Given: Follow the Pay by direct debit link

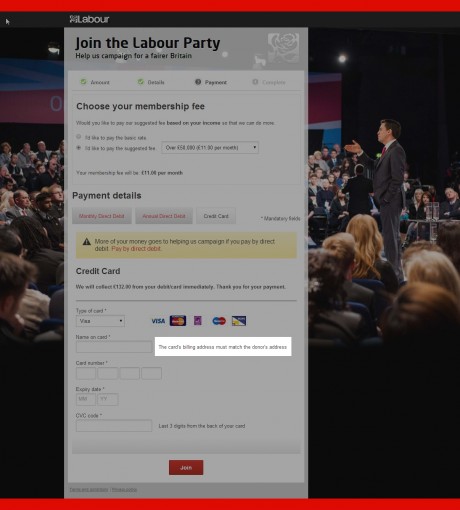Looking at the screenshot, I should (136, 249).
